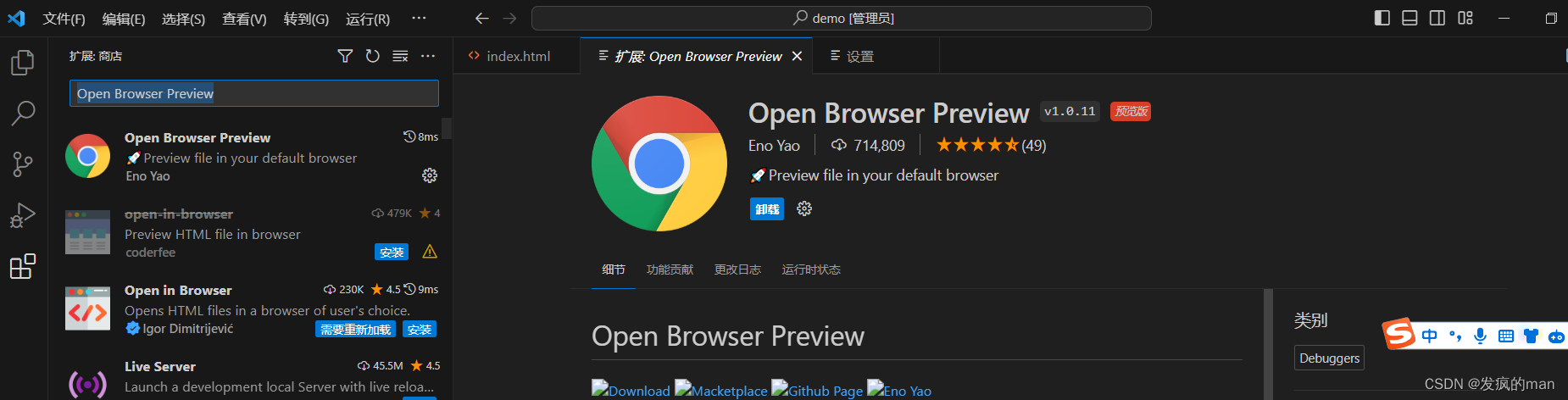Open the extensions panel more actions menu
The image size is (1568, 400).
(x=428, y=56)
